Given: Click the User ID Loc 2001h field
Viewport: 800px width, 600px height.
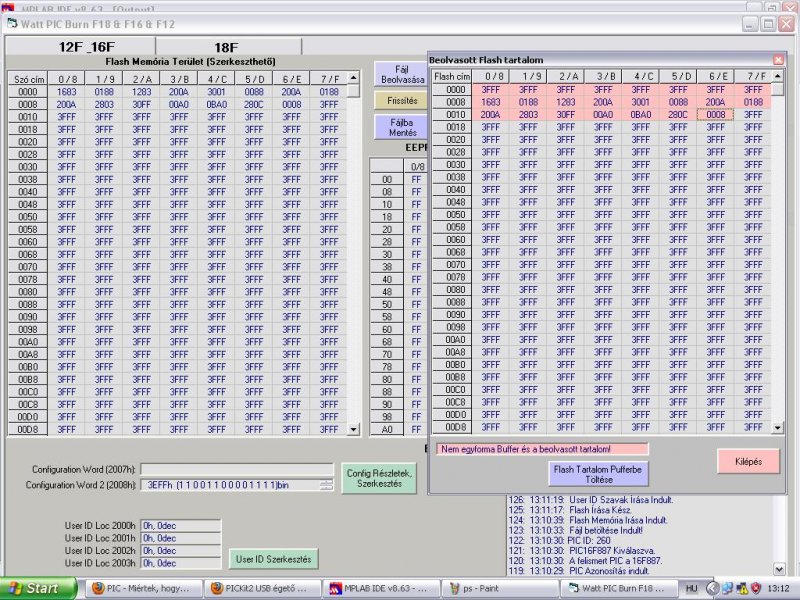Looking at the screenshot, I should tap(181, 538).
